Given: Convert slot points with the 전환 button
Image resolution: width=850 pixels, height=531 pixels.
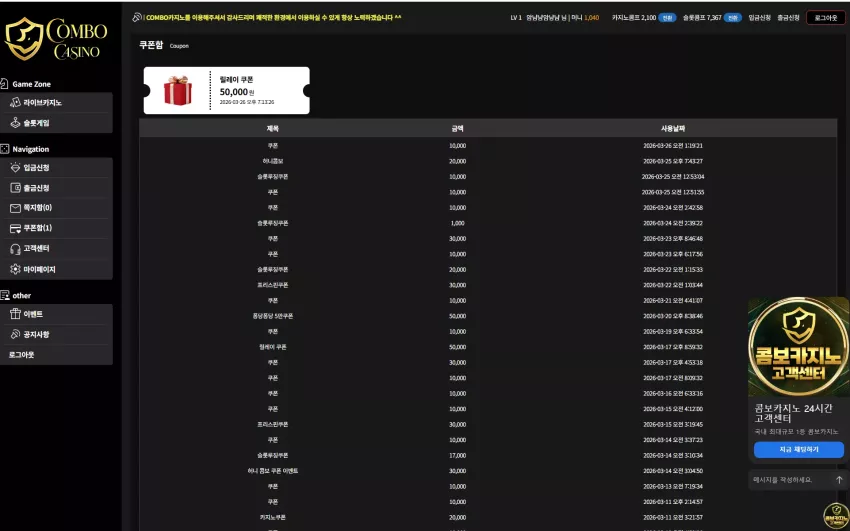Looking at the screenshot, I should 732,18.
